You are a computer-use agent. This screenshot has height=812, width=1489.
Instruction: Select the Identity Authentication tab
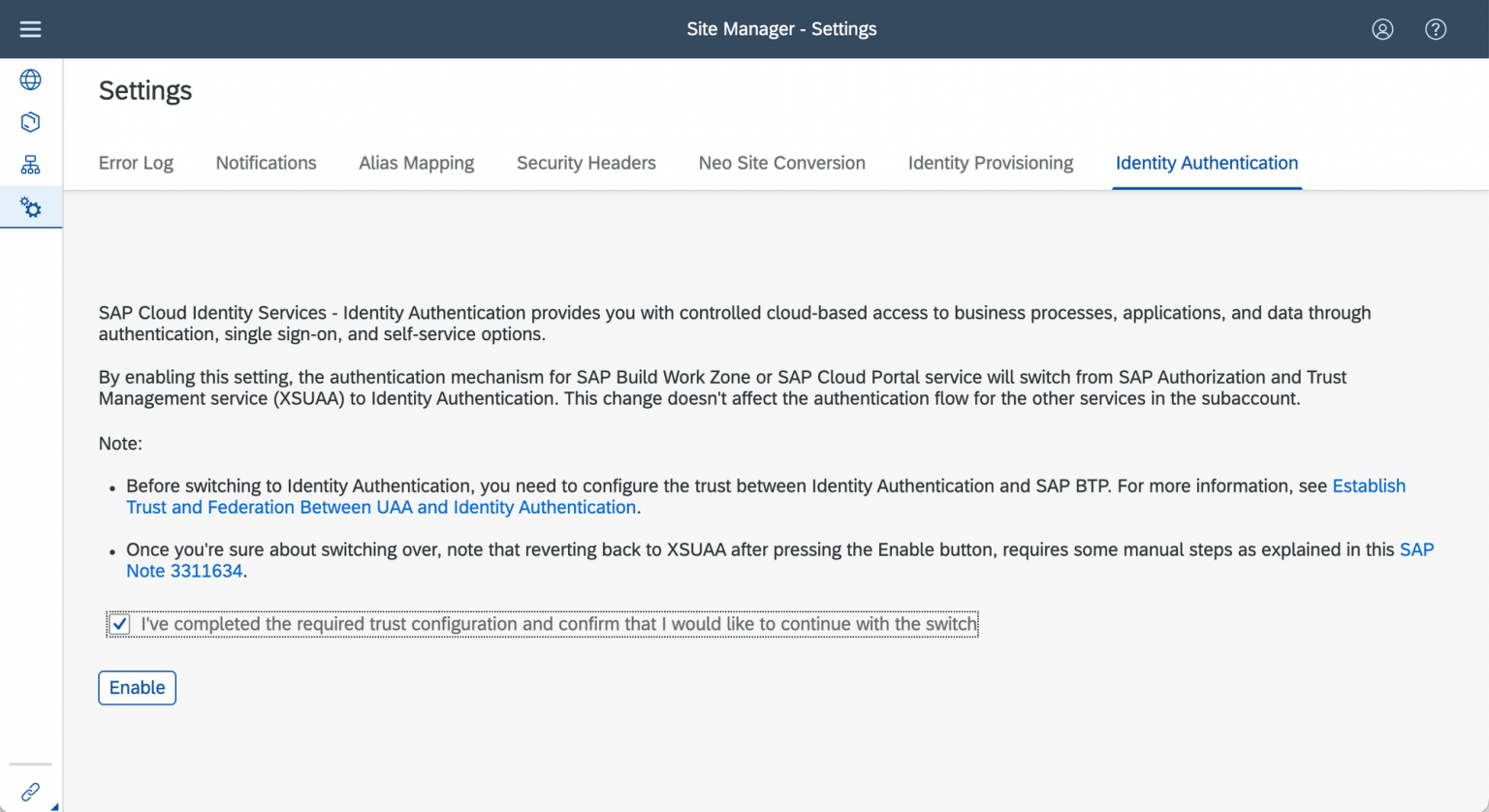tap(1206, 163)
